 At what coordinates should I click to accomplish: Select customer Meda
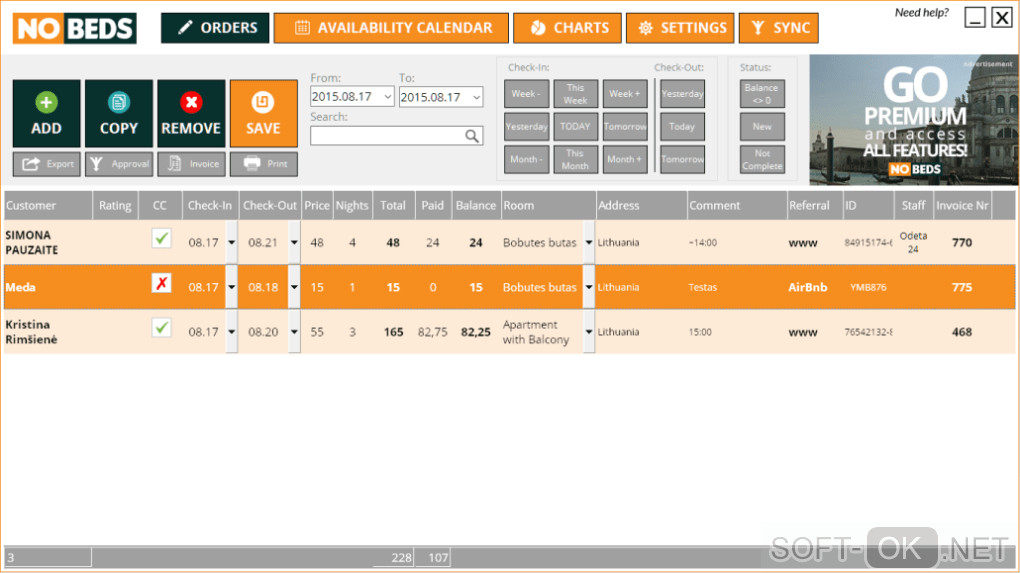pyautogui.click(x=20, y=287)
